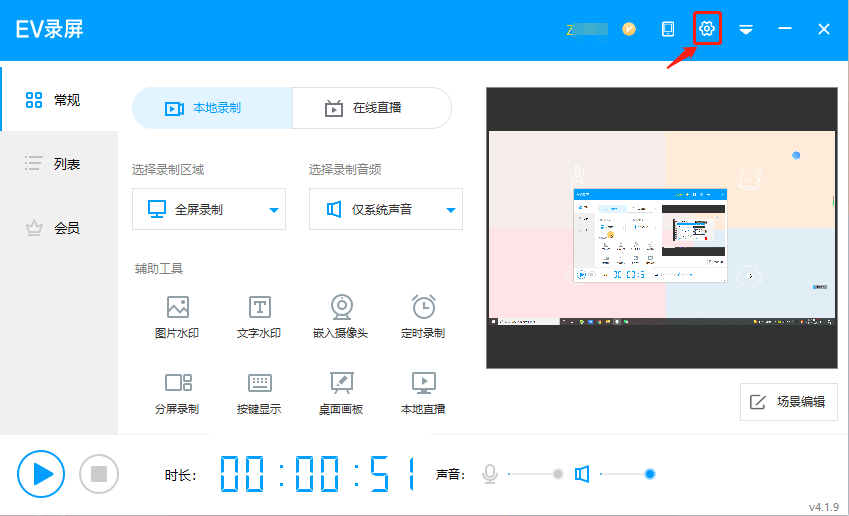The image size is (849, 516).
Task: Click the 场景编辑 button
Action: click(x=788, y=402)
